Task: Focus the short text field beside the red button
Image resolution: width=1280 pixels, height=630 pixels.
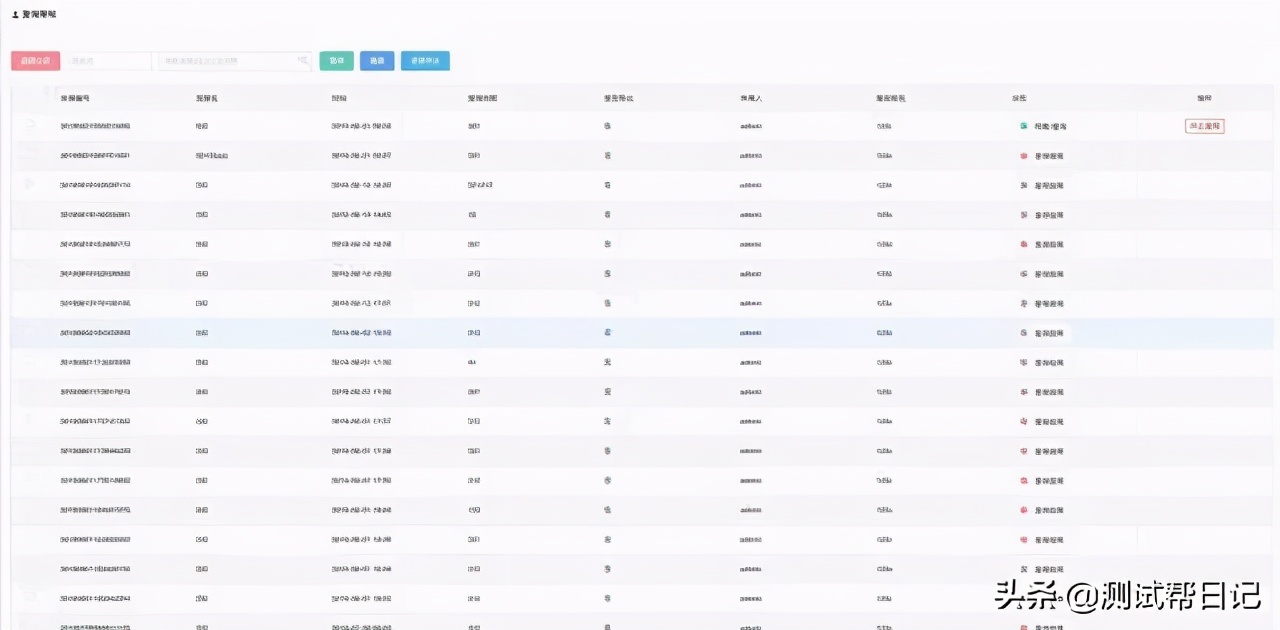Action: pos(108,61)
